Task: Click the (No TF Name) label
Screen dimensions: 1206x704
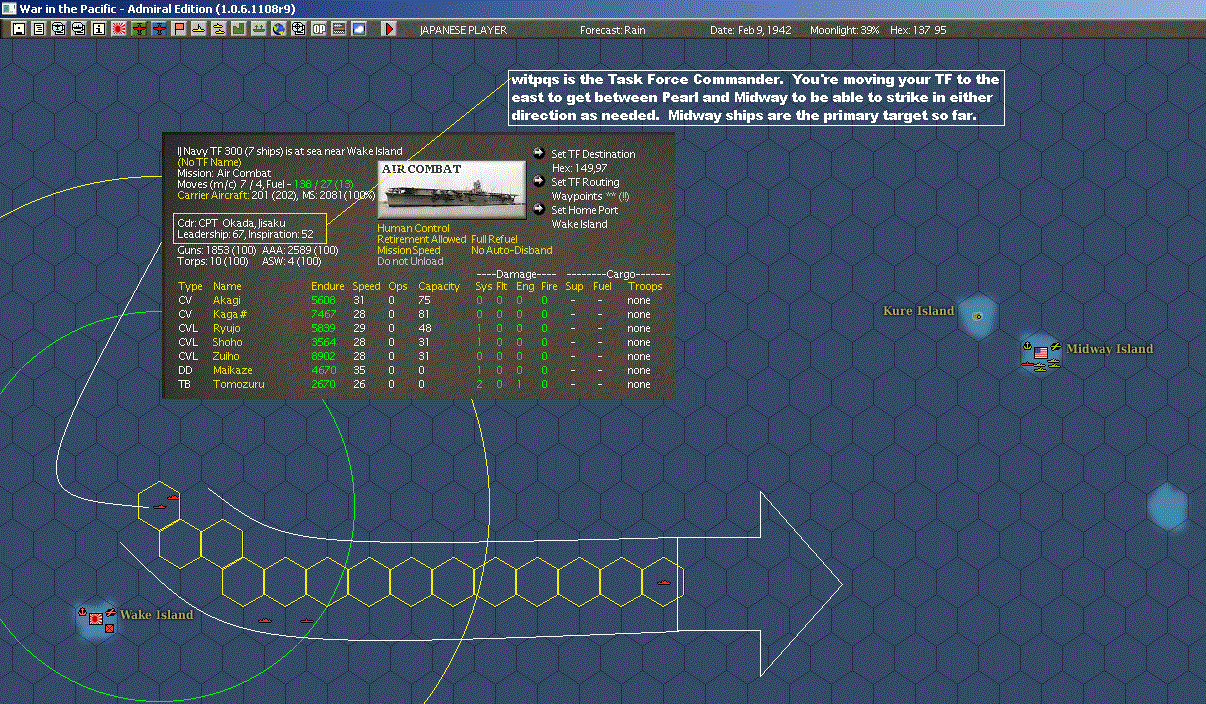Action: [x=210, y=162]
